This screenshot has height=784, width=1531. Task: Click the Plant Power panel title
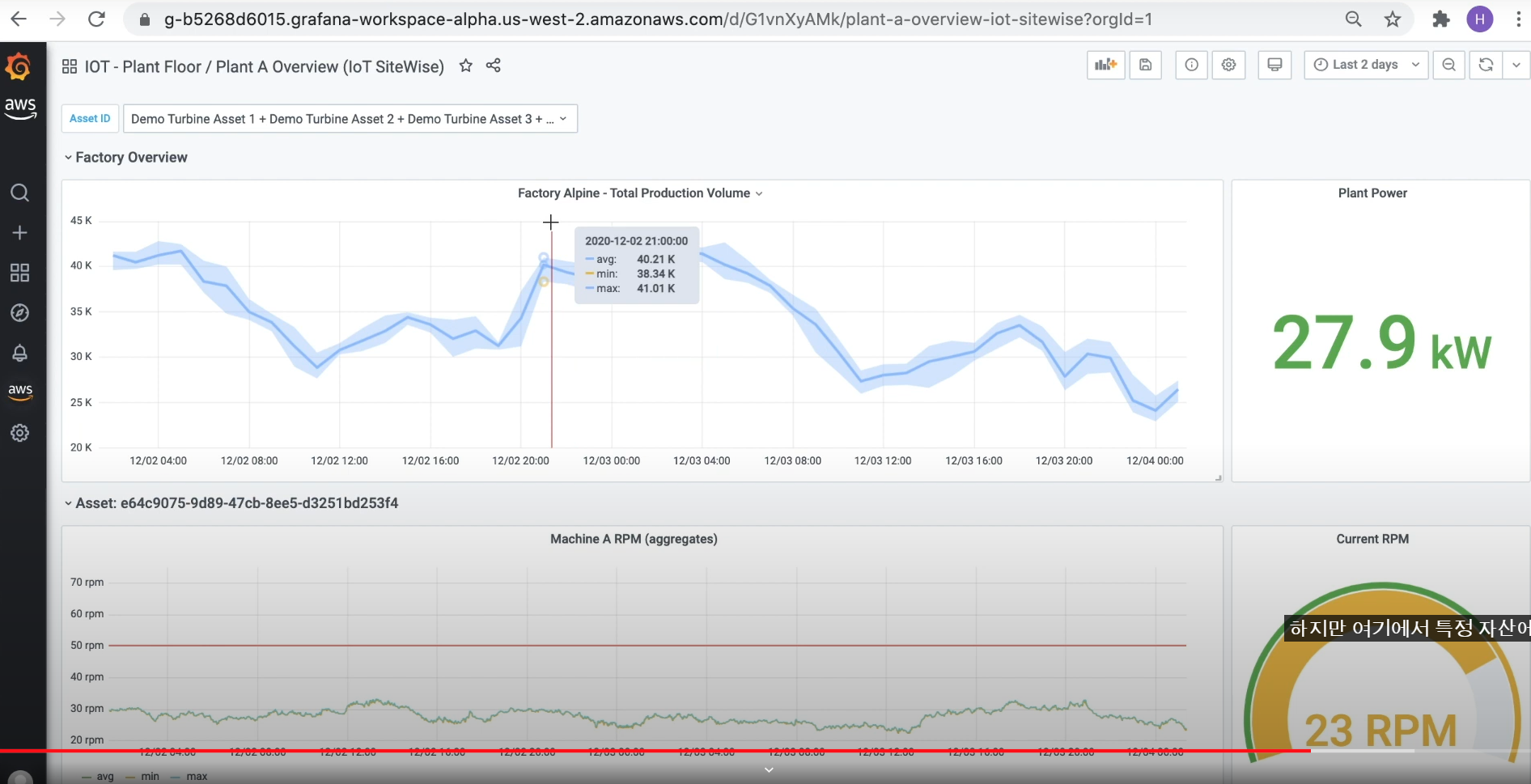(1372, 193)
